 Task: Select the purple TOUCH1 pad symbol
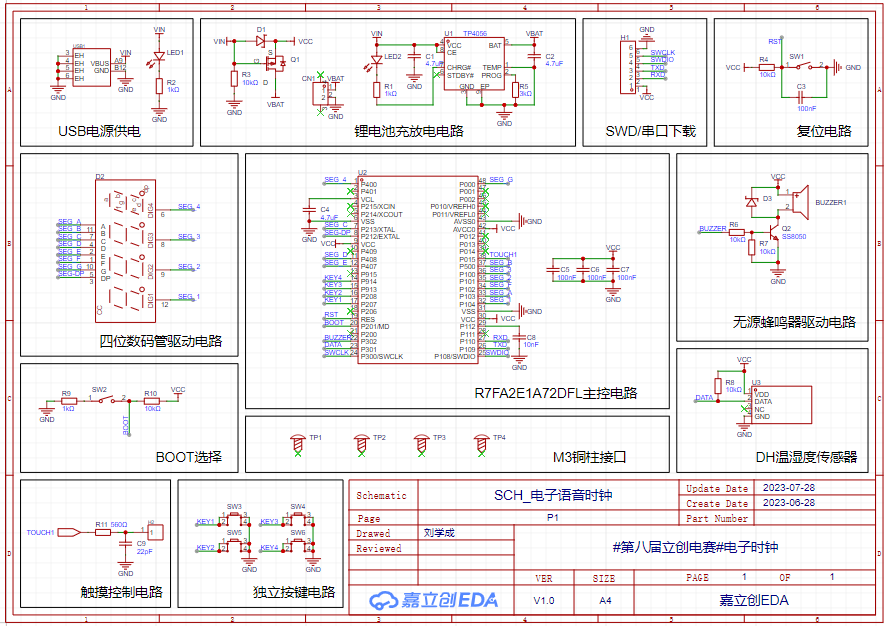(69, 533)
